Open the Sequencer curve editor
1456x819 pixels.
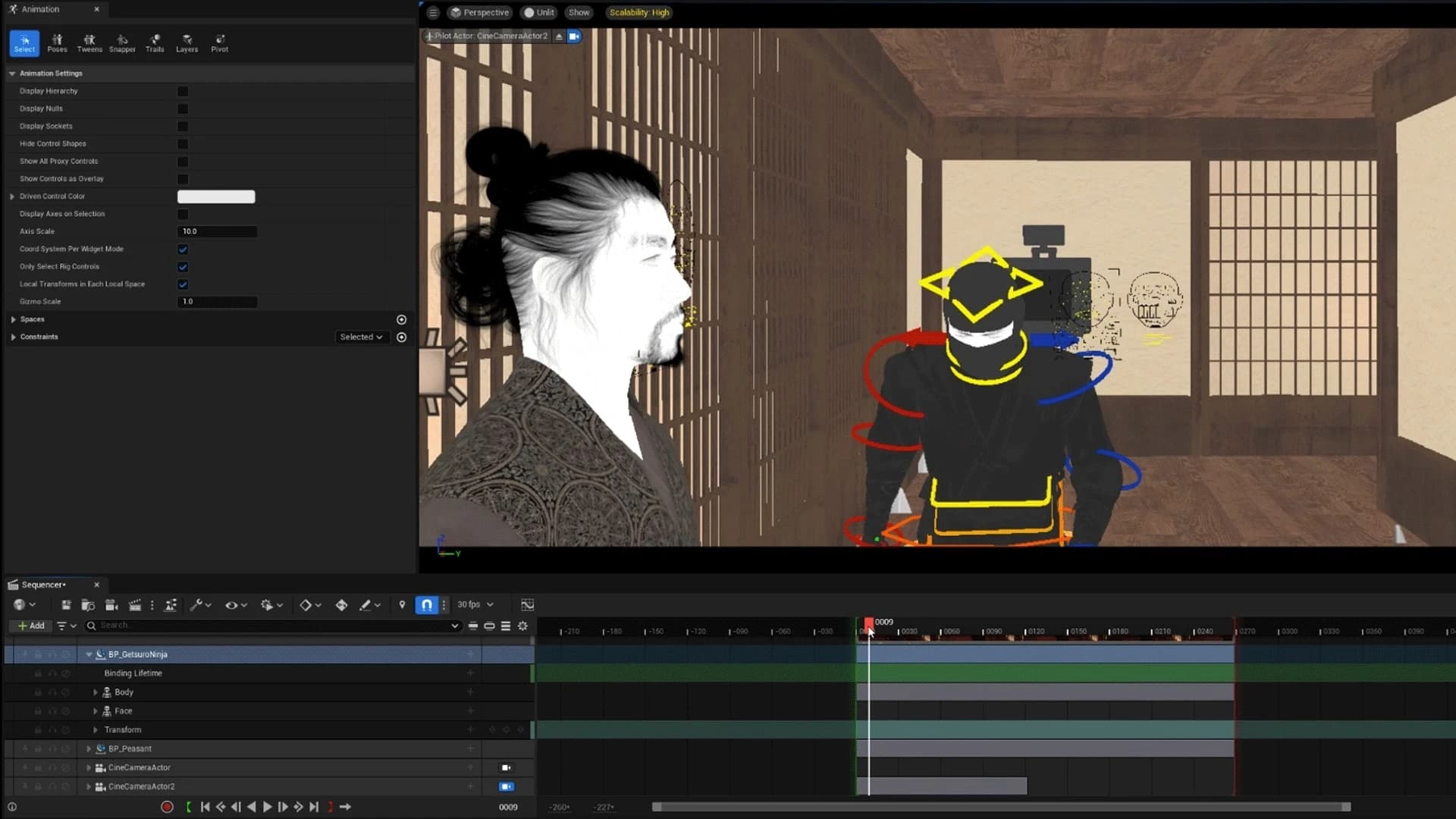(x=527, y=604)
